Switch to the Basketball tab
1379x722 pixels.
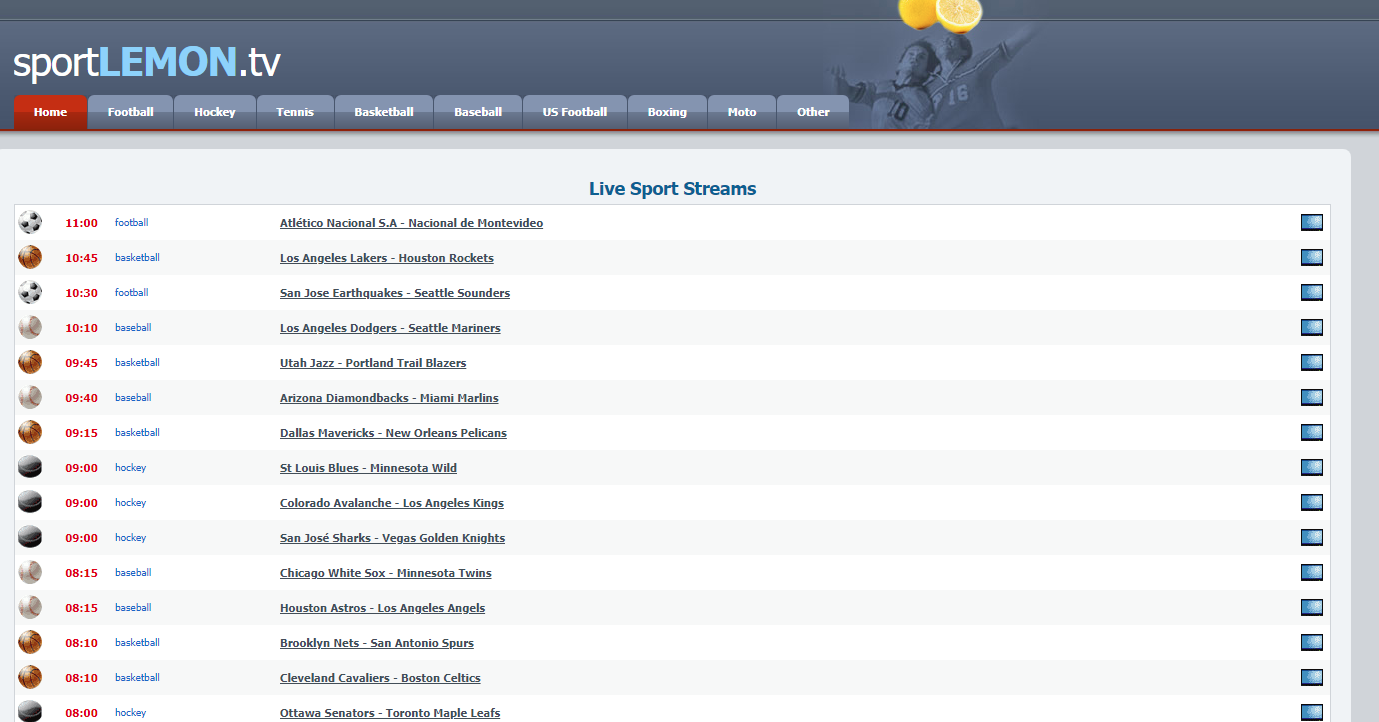pos(384,112)
